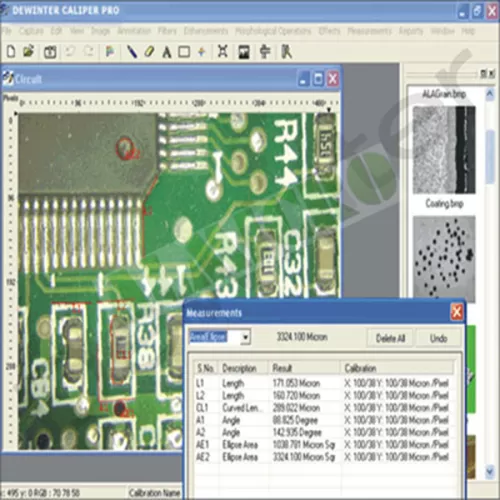Open the Morphological Operations menu
500x500 pixels.
pyautogui.click(x=273, y=31)
